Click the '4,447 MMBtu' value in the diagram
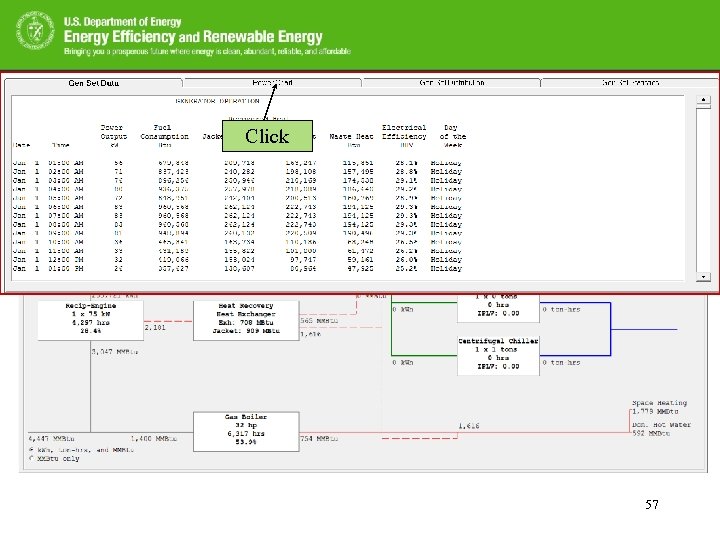Viewport: 720px width, 540px height. [51, 439]
